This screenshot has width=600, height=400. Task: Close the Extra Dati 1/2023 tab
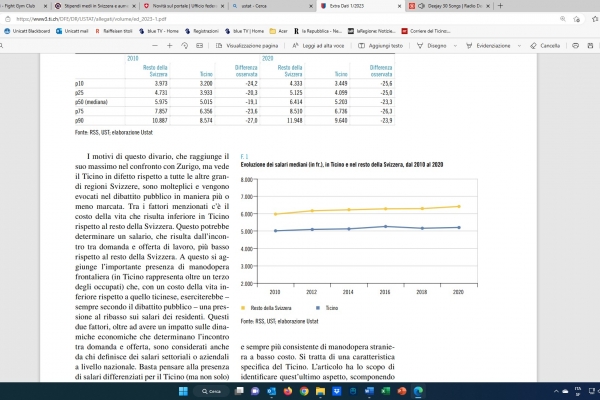click(399, 6)
